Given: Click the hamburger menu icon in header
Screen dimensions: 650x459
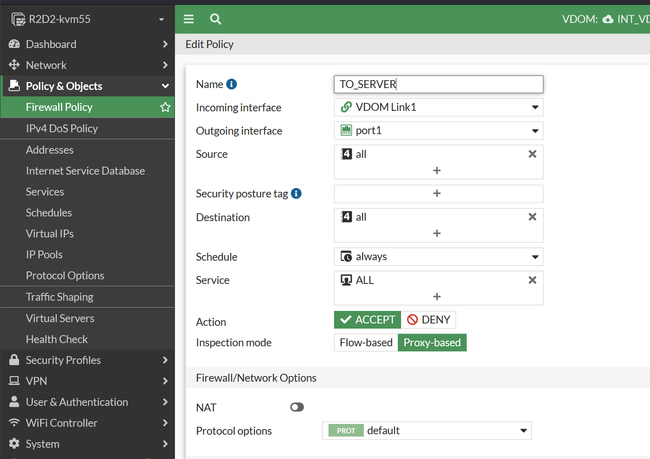Looking at the screenshot, I should pos(189,19).
